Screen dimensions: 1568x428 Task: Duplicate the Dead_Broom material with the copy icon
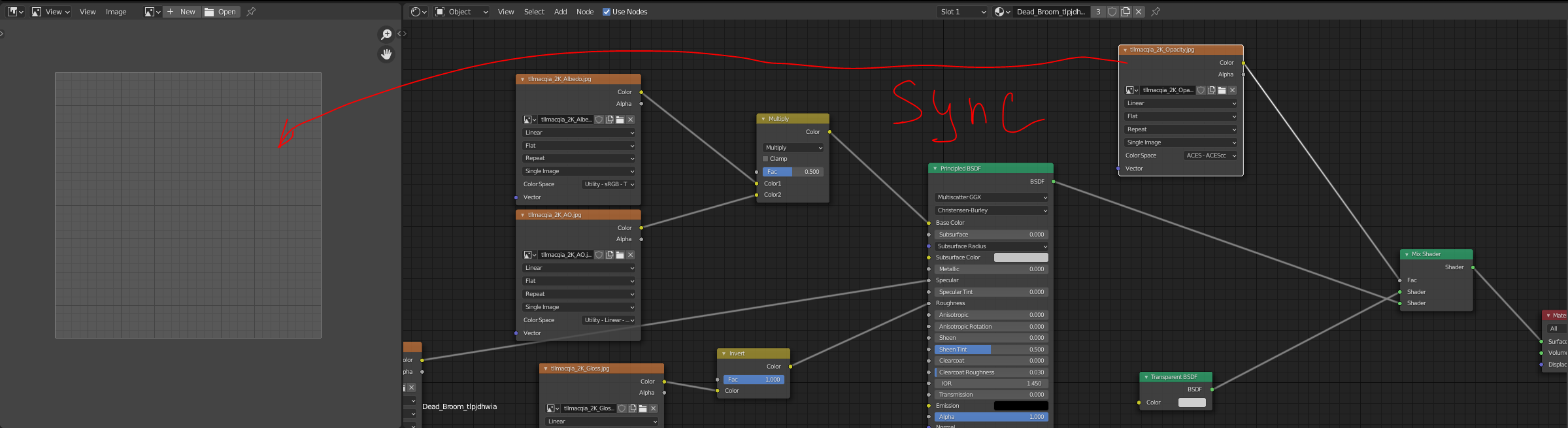click(1126, 12)
